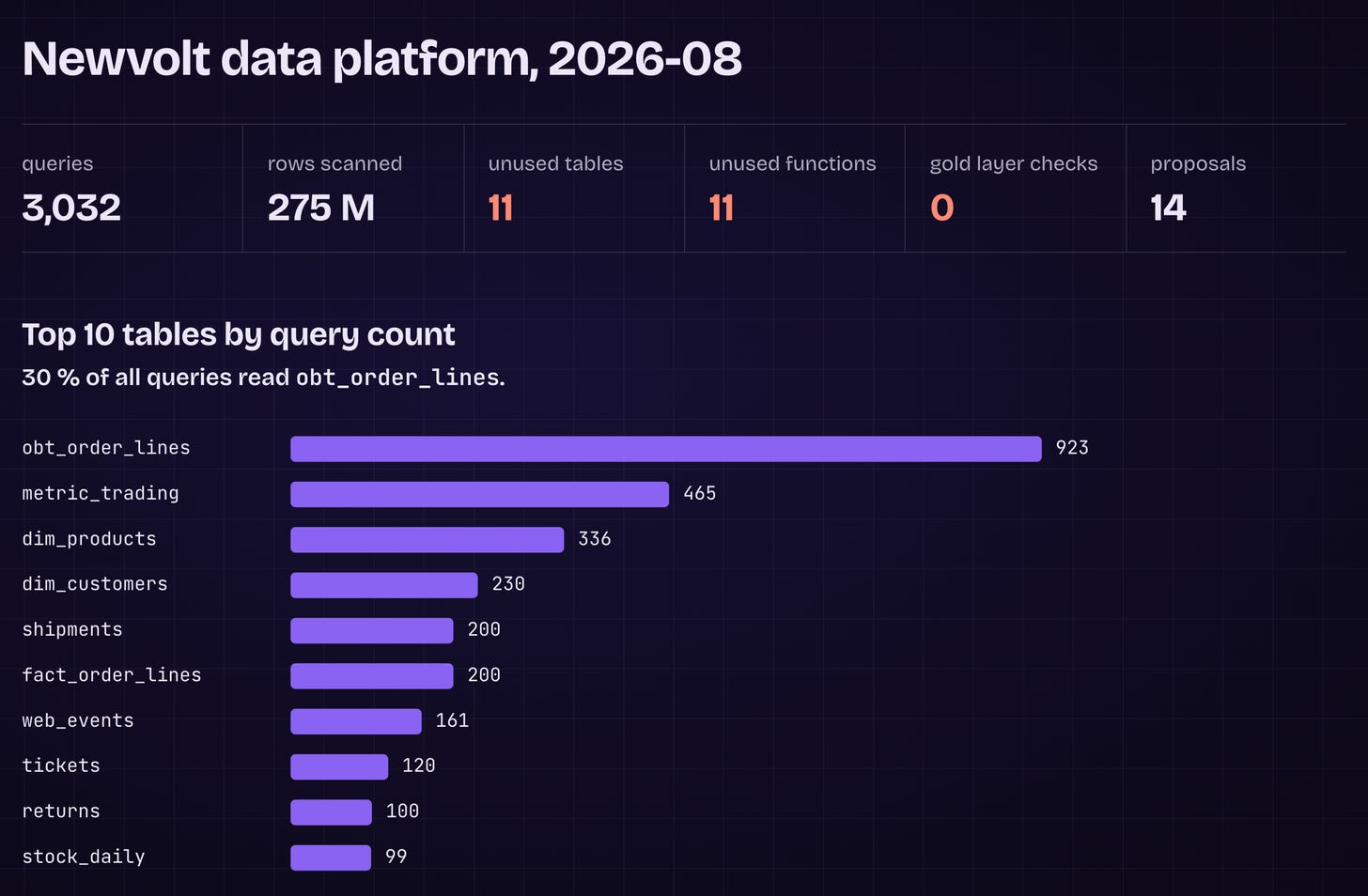Viewport: 1368px width, 896px height.
Task: Click the '30 % of all queries' subtitle
Action: 263,378
